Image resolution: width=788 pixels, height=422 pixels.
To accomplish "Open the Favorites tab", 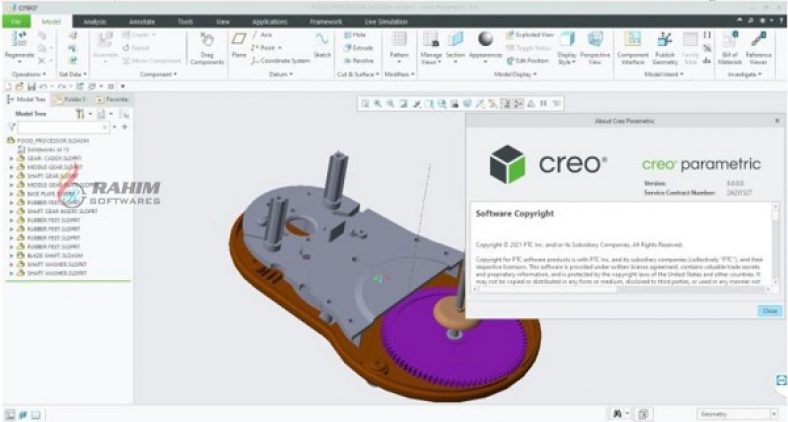I will [x=113, y=99].
